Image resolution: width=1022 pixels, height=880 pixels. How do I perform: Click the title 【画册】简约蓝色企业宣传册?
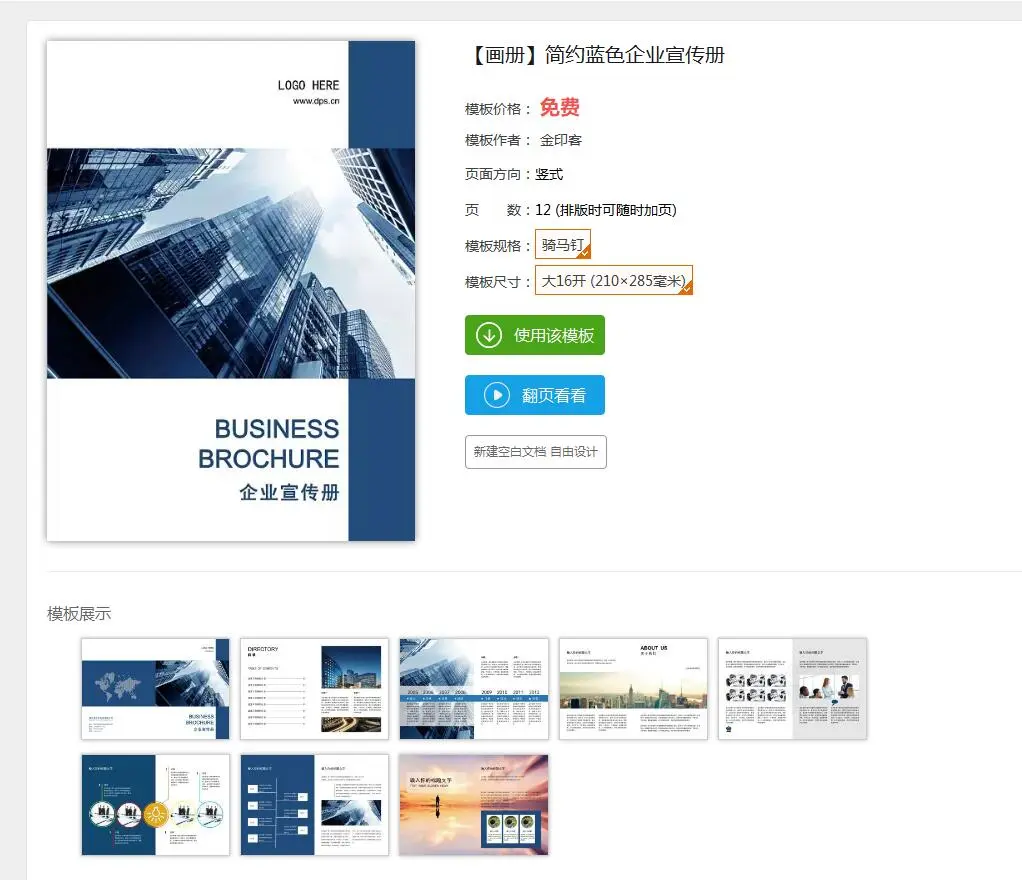596,55
